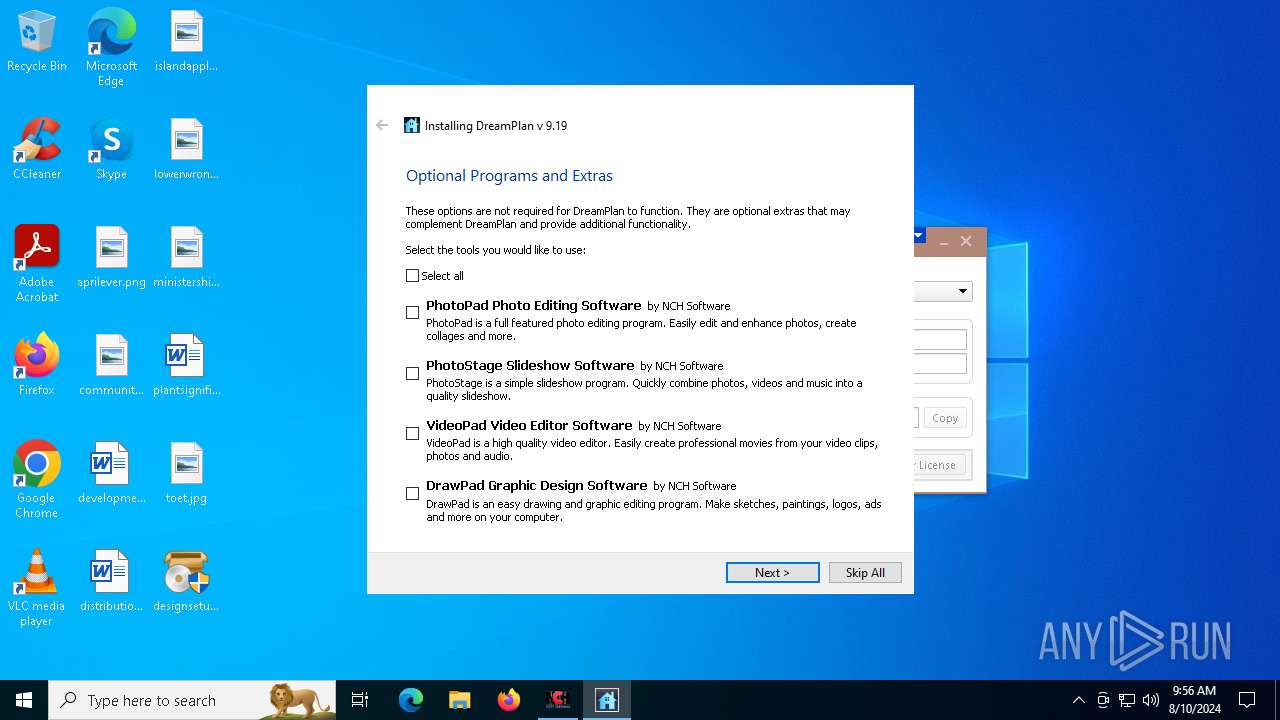Screen dimensions: 1280x720
Task: Select designsetu installer on desktop
Action: pyautogui.click(x=186, y=582)
